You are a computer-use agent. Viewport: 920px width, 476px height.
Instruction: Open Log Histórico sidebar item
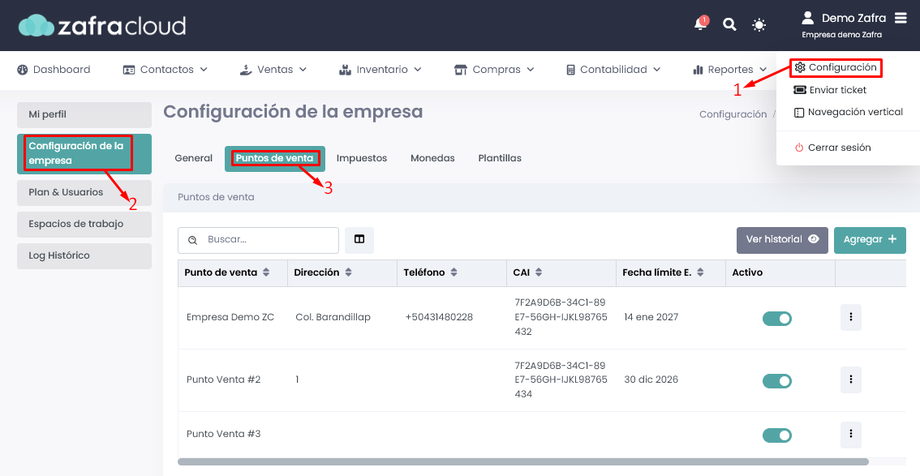point(84,256)
